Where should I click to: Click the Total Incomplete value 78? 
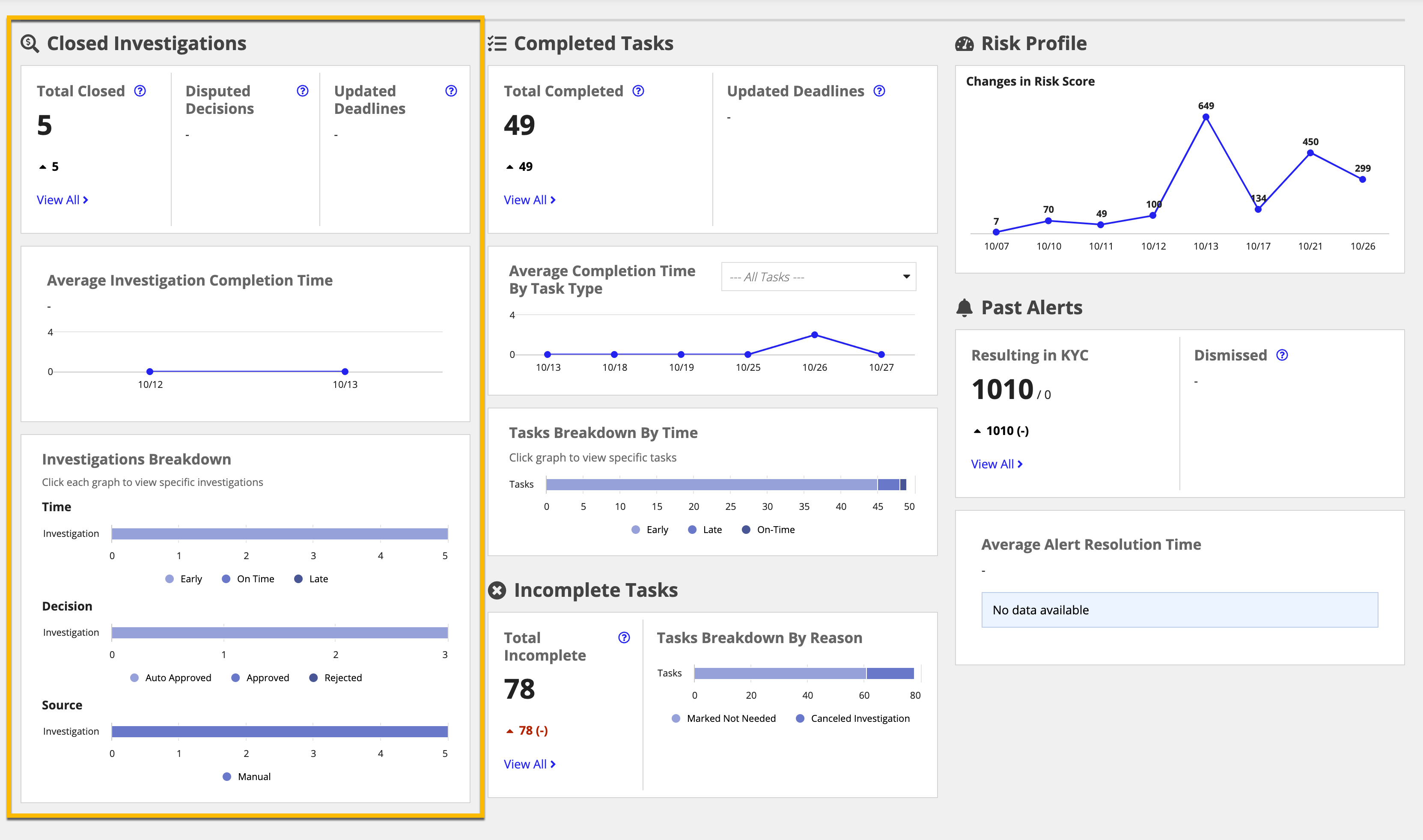[x=519, y=689]
